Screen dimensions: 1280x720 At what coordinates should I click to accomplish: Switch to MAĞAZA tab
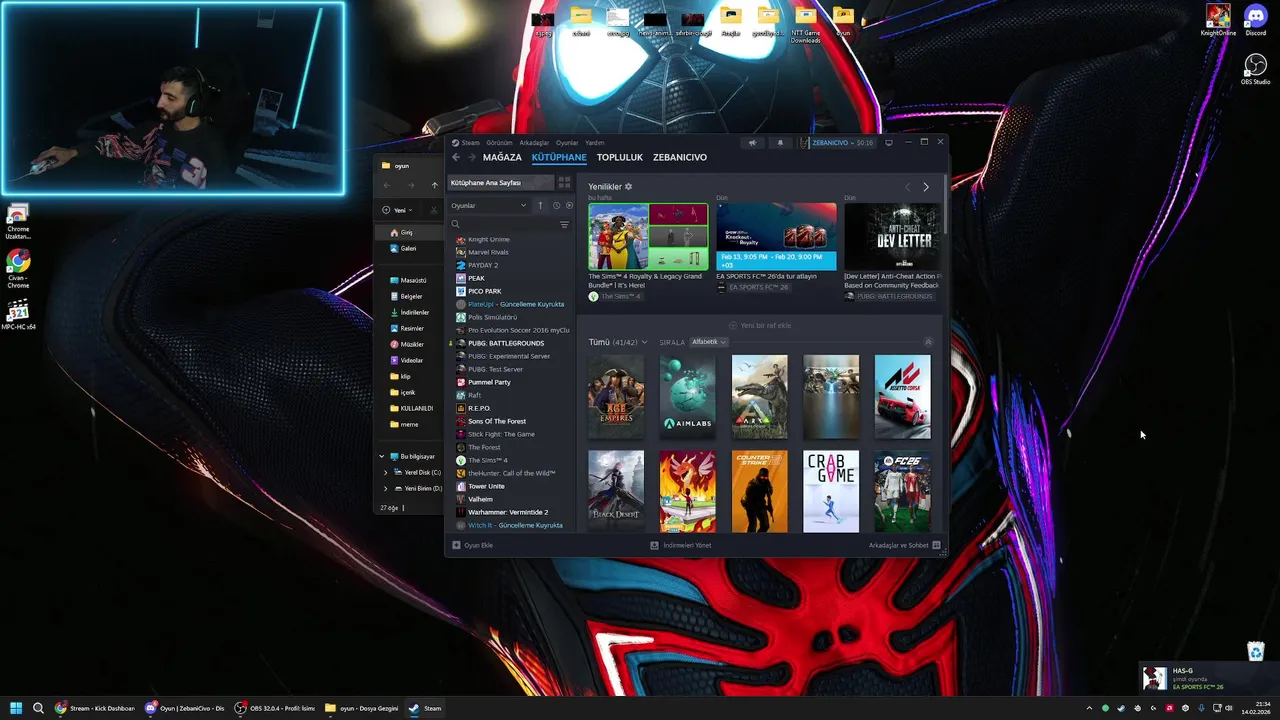pos(502,157)
